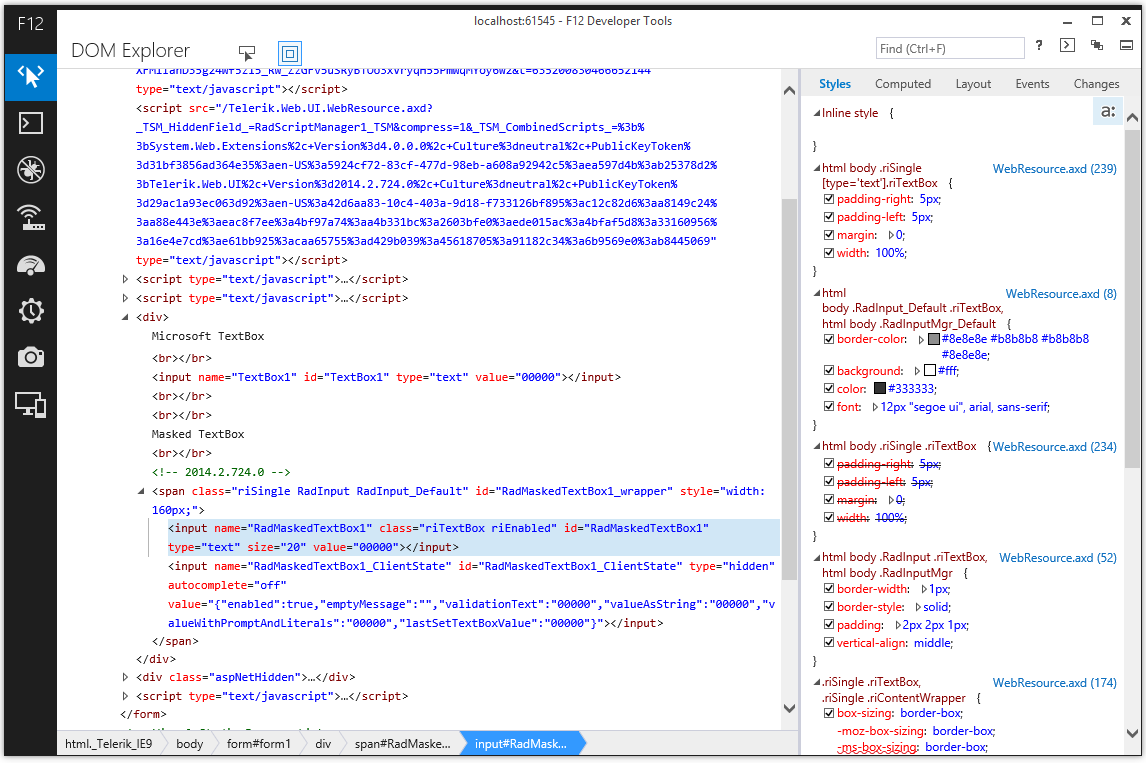The image size is (1146, 763).
Task: Open the Memory camera icon tool
Action: pyautogui.click(x=30, y=357)
